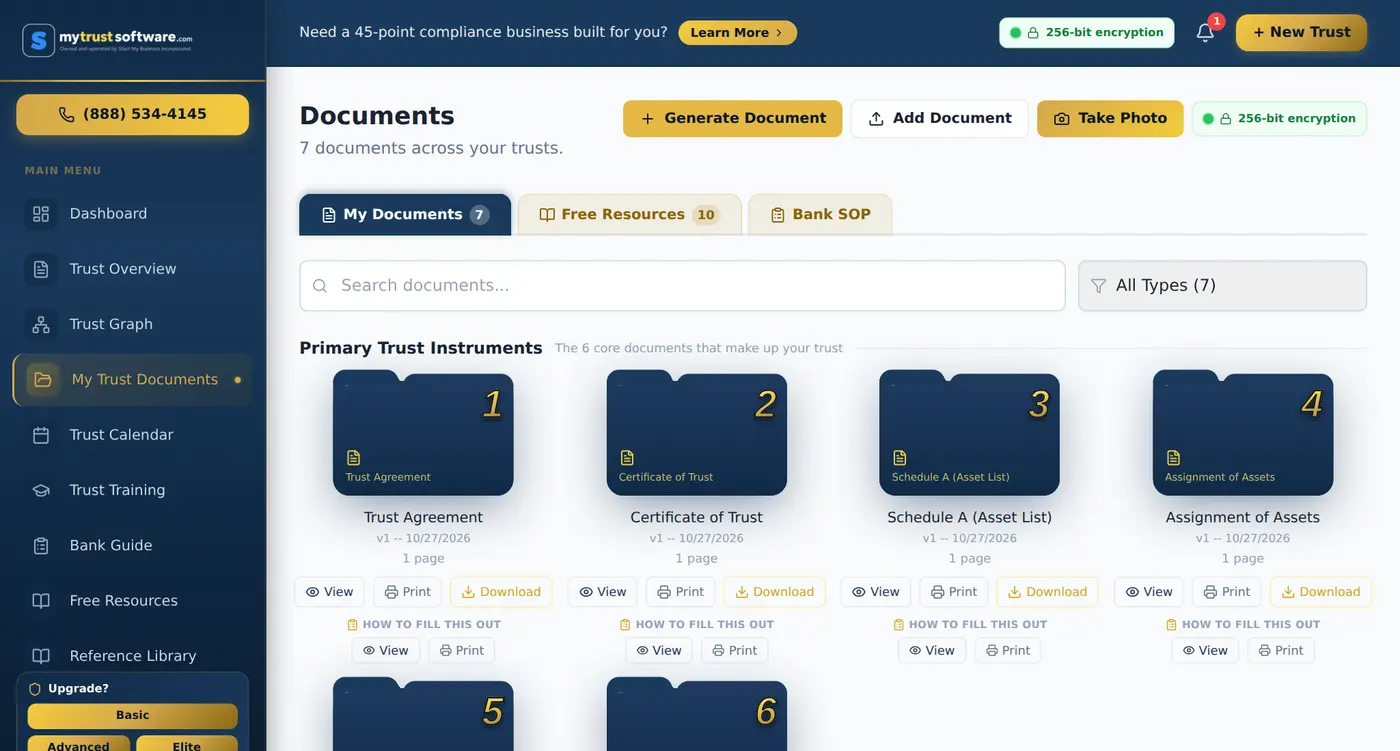
Task: View the Assignment of Assets document
Action: point(1149,592)
